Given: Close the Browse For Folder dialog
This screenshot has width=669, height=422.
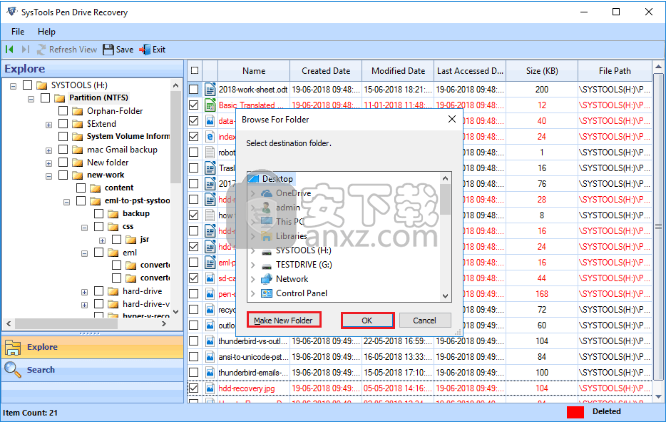Looking at the screenshot, I should [x=452, y=119].
